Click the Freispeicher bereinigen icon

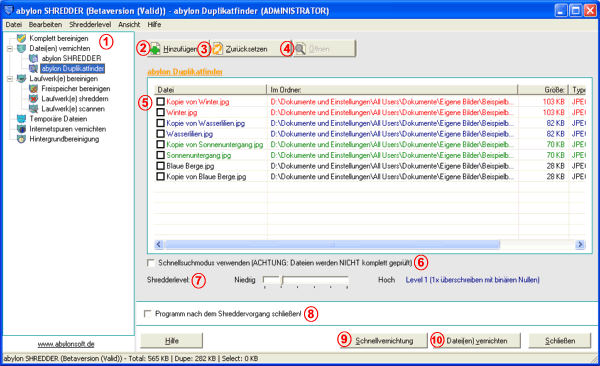[x=34, y=88]
